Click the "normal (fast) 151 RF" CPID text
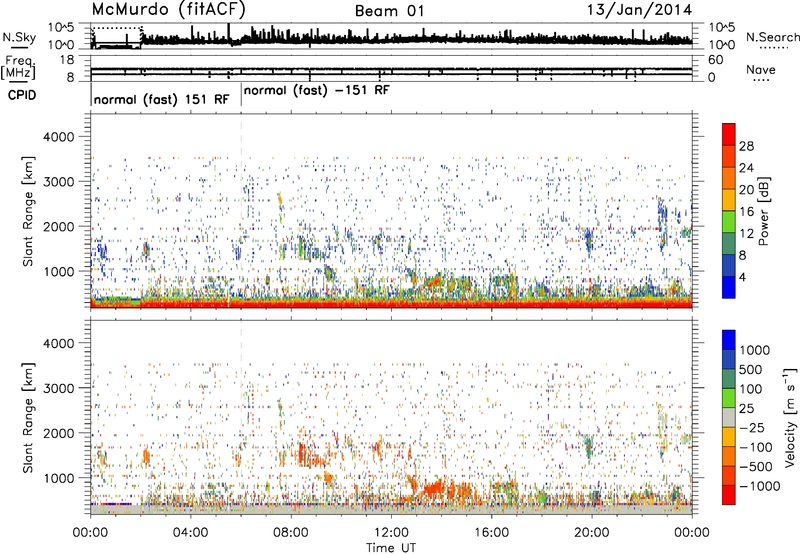Screen dimensions: 800x554 161,99
